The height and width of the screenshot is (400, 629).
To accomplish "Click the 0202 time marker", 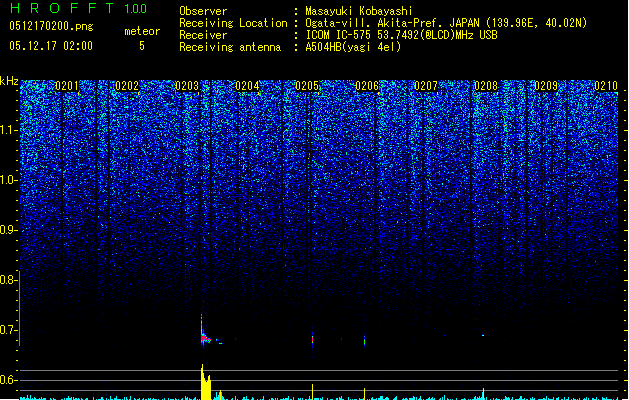I will [127, 86].
